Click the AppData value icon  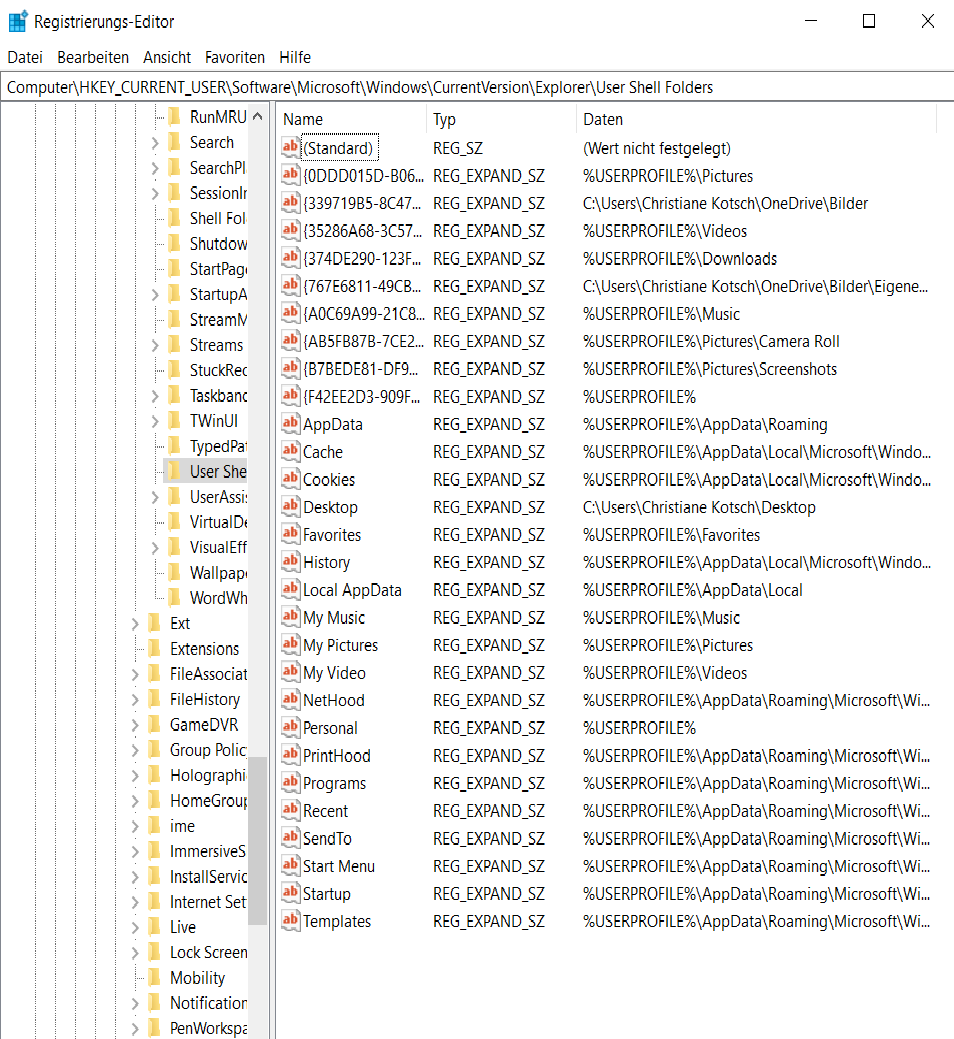pos(290,423)
